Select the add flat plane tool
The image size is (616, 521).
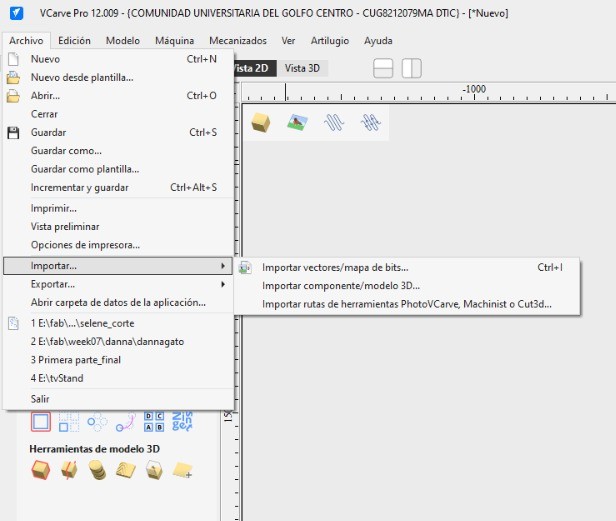click(182, 470)
